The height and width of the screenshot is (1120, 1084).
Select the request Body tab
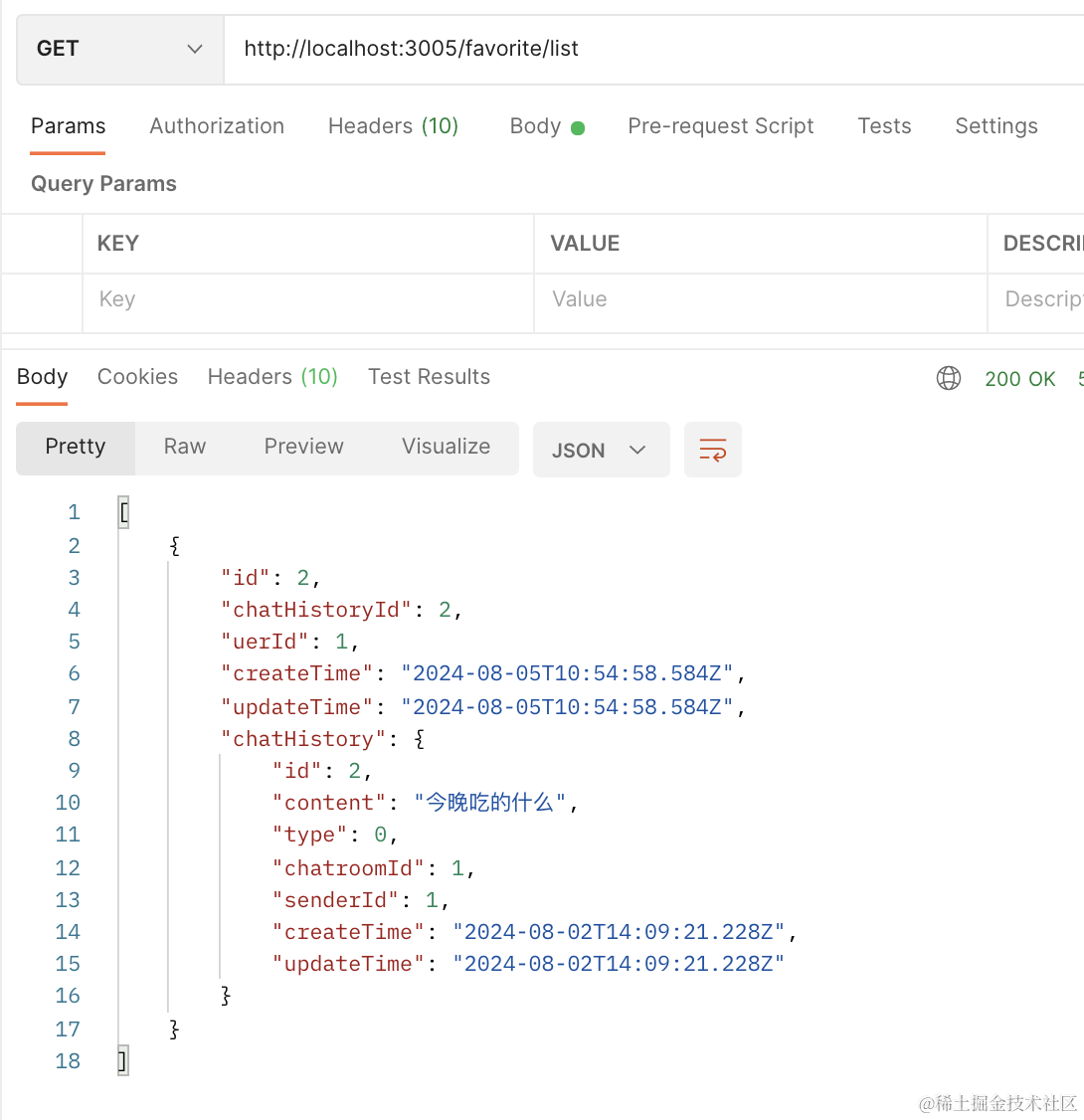click(546, 126)
